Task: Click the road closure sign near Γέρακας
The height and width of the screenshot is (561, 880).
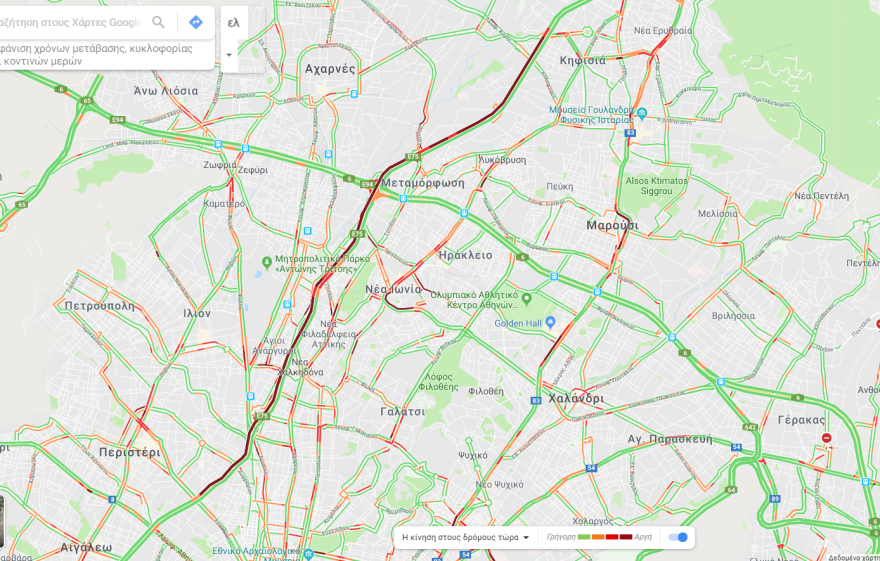Action: click(x=826, y=438)
